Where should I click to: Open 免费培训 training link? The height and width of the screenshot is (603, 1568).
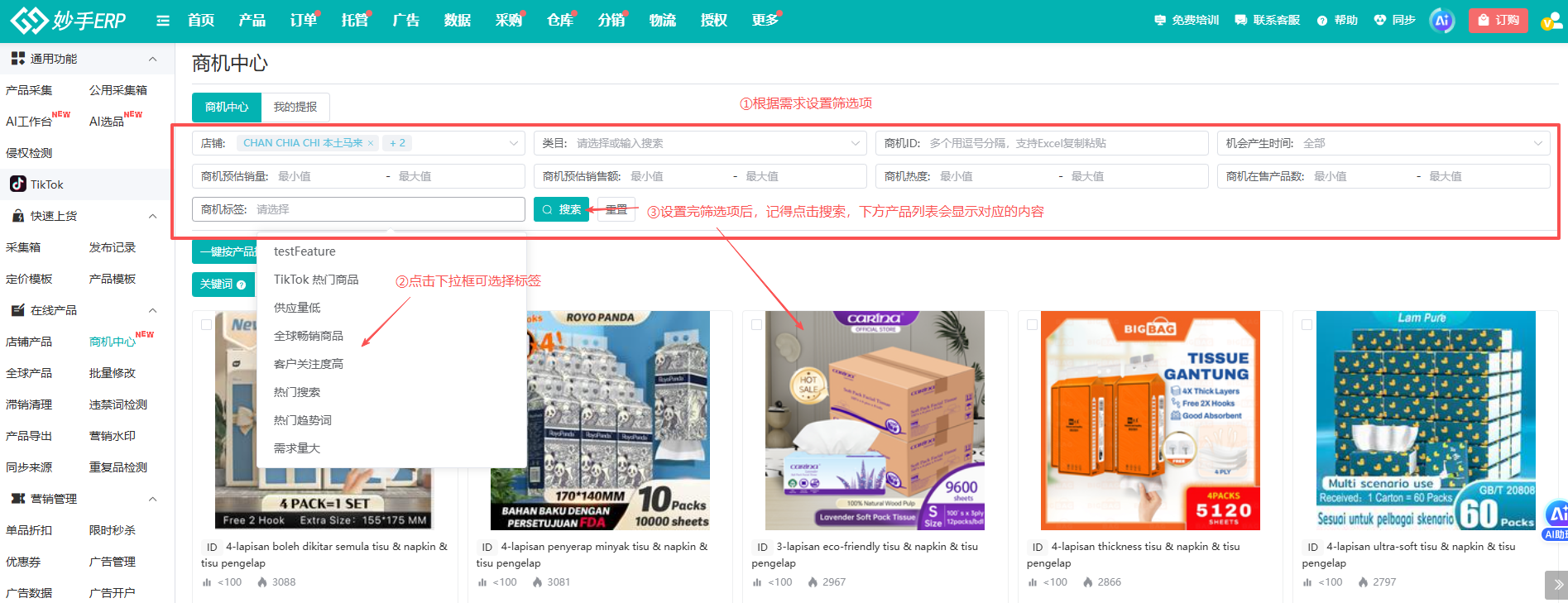click(x=1187, y=20)
